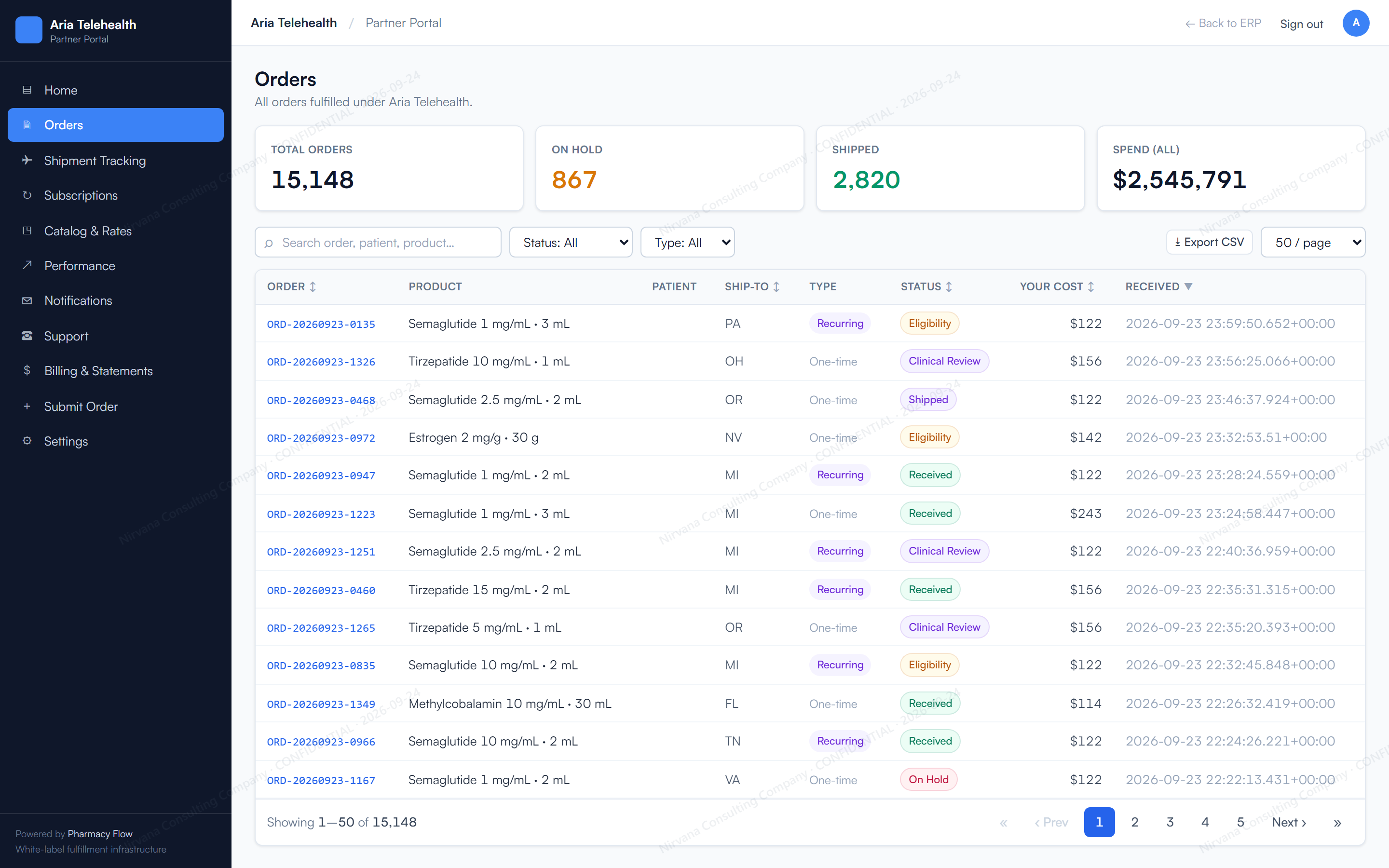Click the Performance arrow icon
Screen dimensions: 1389x868
[x=27, y=265]
